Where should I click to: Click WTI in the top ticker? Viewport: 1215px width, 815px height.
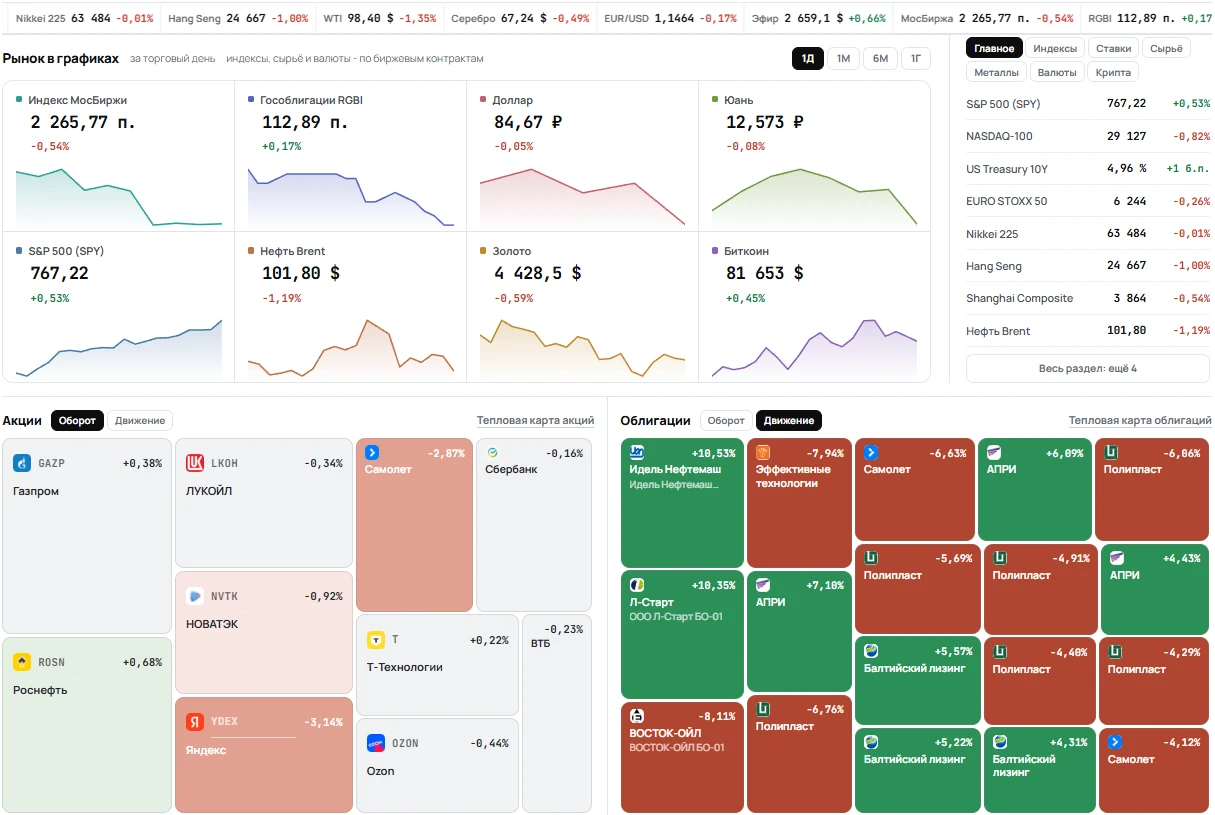pyautogui.click(x=380, y=18)
